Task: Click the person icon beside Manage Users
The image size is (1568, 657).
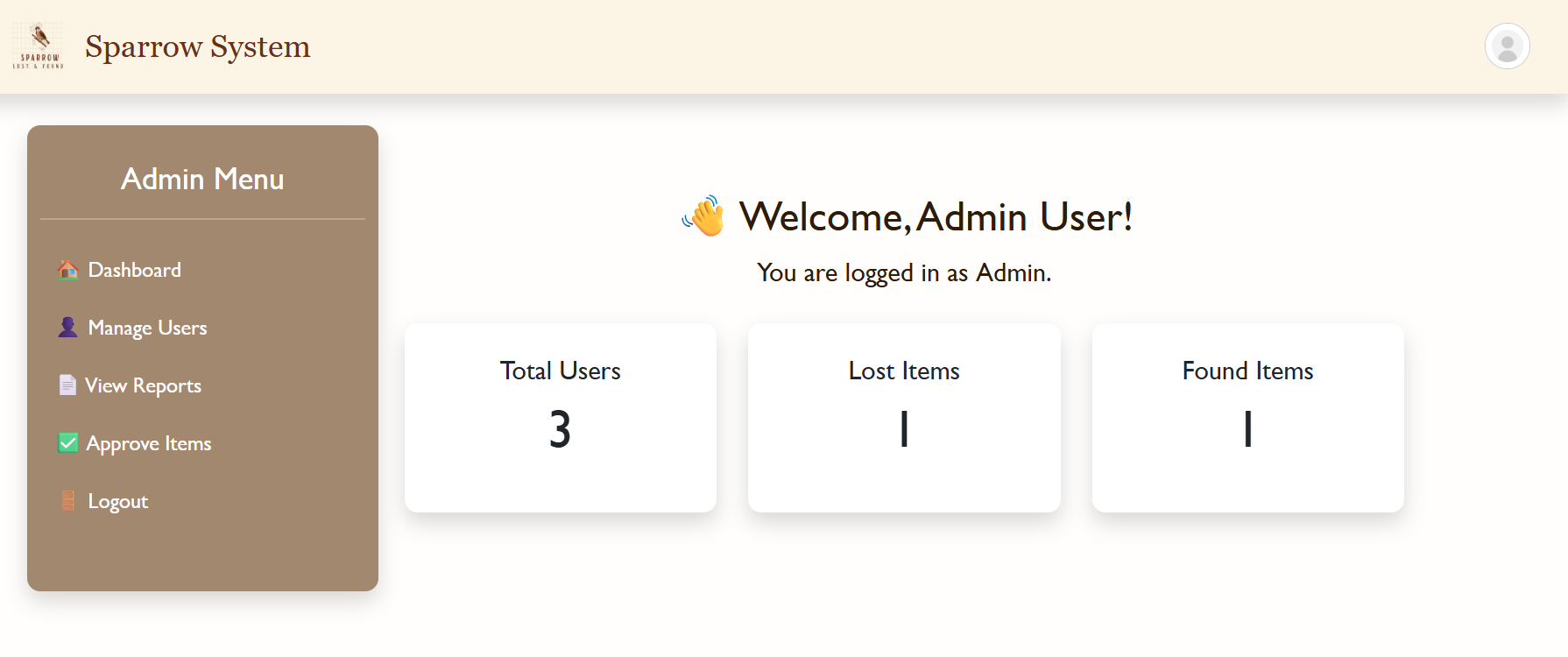Action: coord(67,328)
